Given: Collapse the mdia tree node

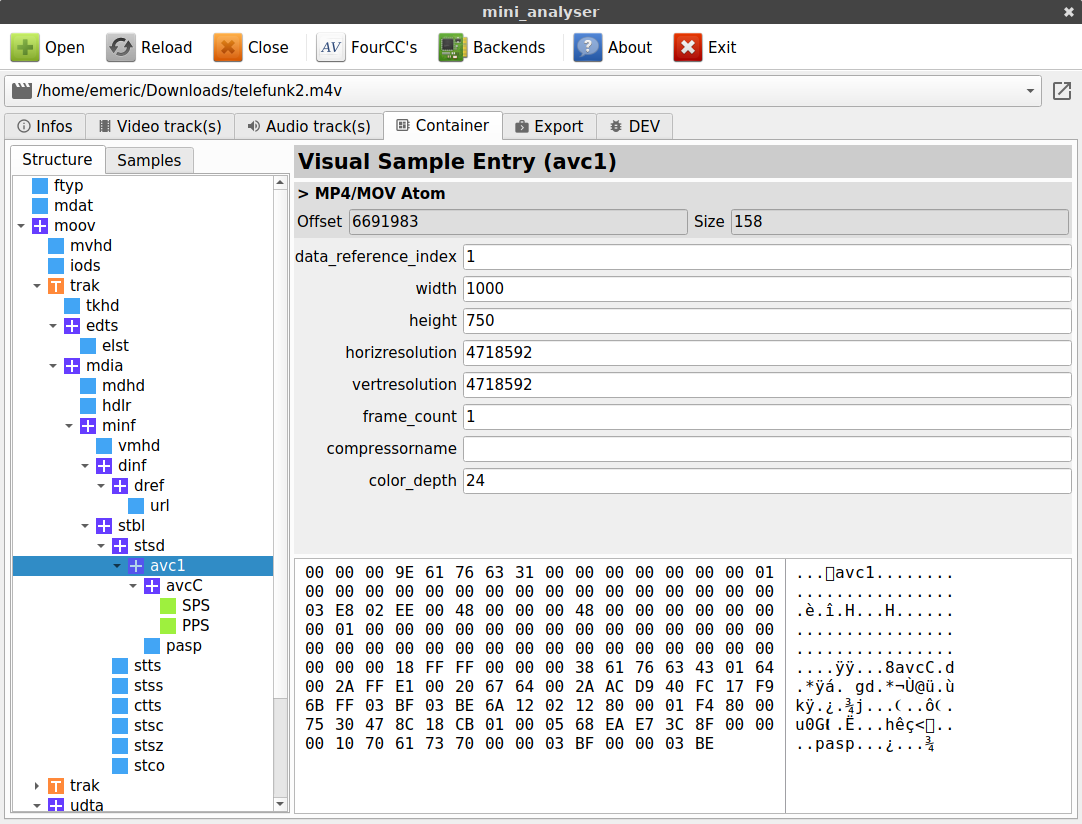Looking at the screenshot, I should (x=53, y=366).
